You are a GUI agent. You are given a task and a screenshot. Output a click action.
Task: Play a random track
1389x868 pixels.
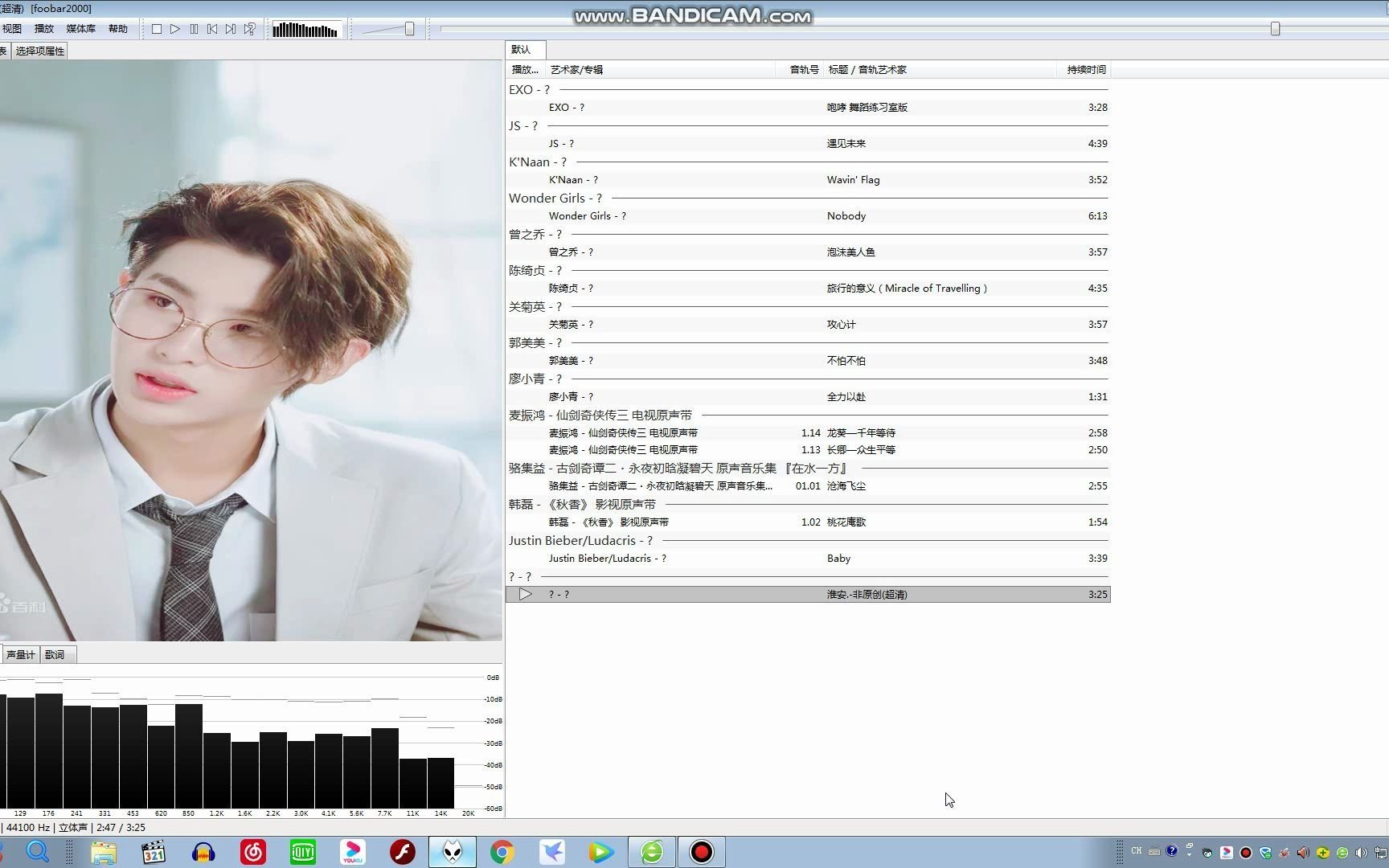click(x=250, y=29)
